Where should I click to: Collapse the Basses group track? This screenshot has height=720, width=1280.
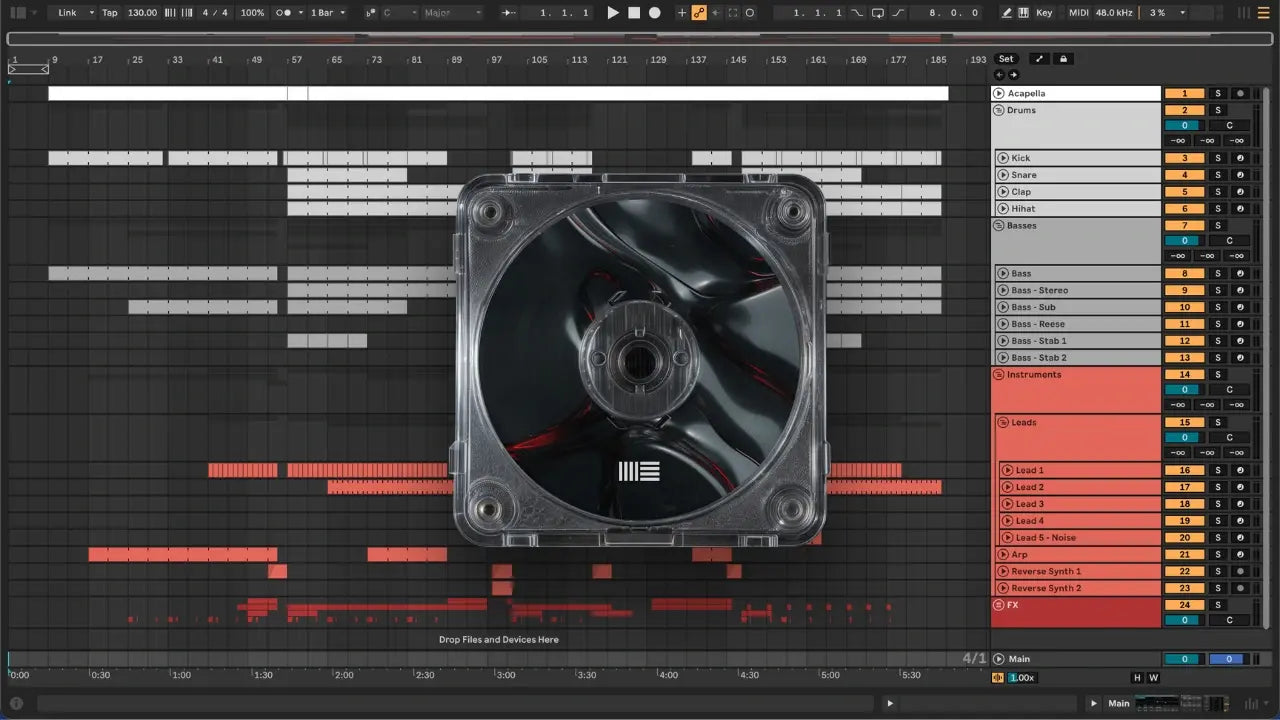998,226
